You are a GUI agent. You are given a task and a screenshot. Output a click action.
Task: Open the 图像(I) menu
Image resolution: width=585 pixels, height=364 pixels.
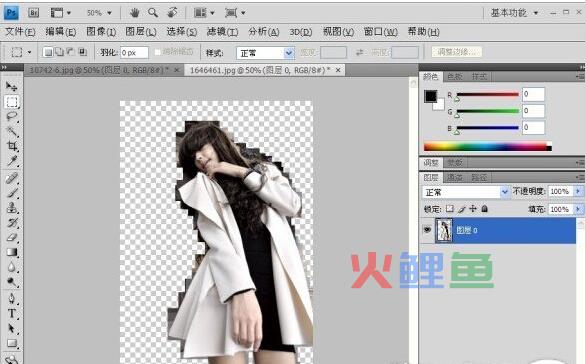pos(101,32)
